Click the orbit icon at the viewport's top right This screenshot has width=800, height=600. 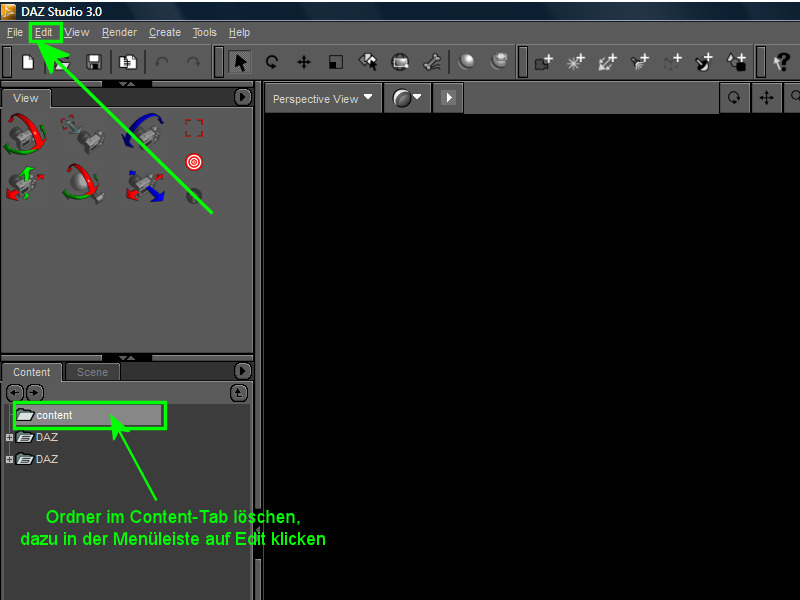[x=734, y=97]
